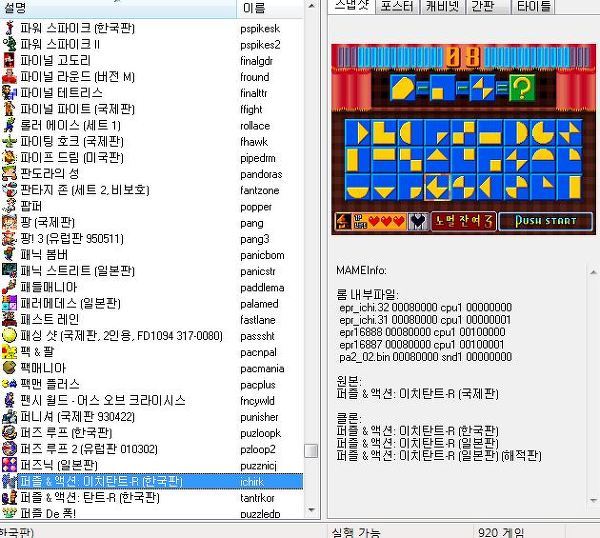Click the pzloop2 game icon
The width and height of the screenshot is (600, 538).
pos(9,448)
